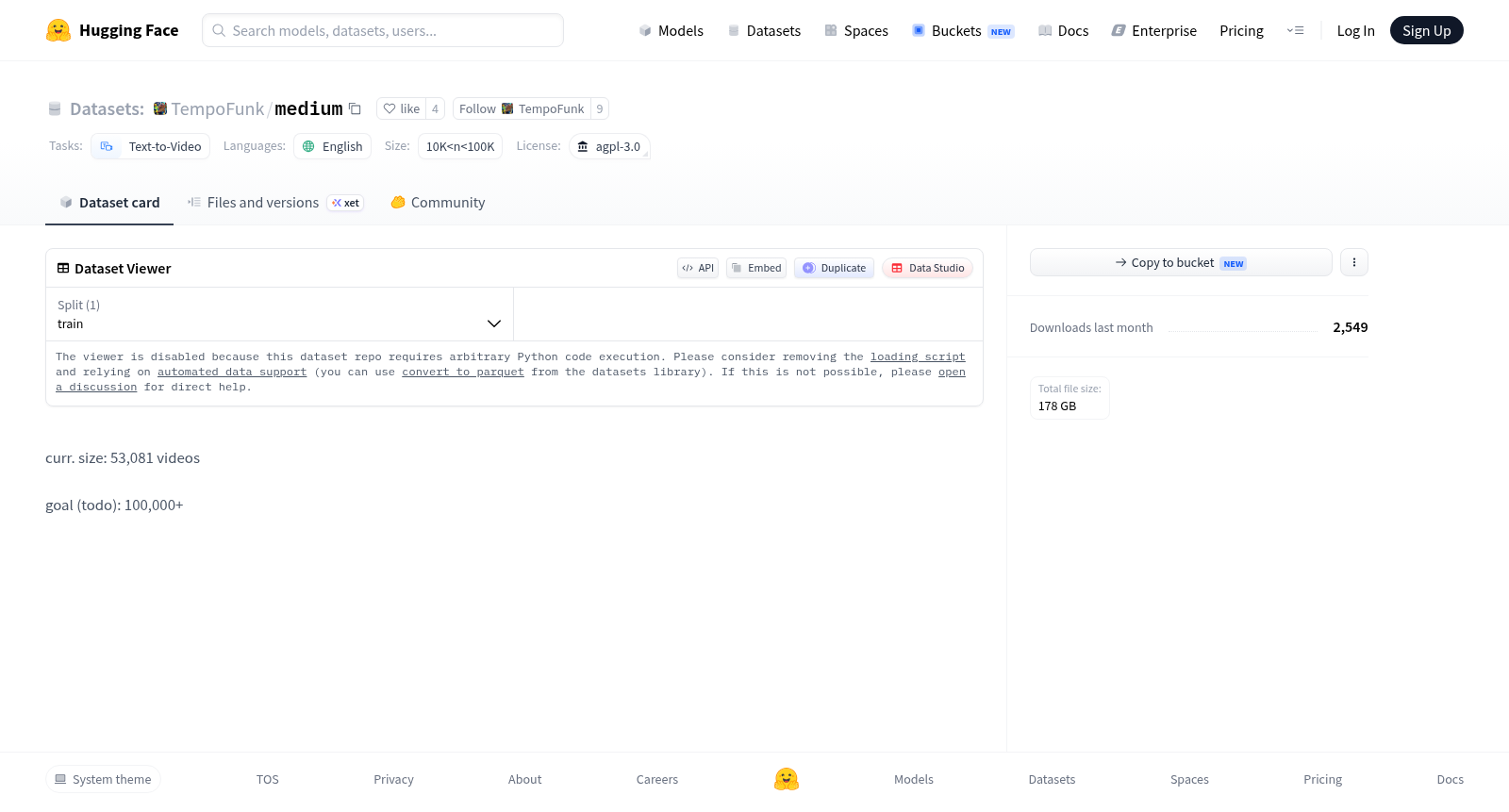Open the System theme selector

tap(103, 779)
